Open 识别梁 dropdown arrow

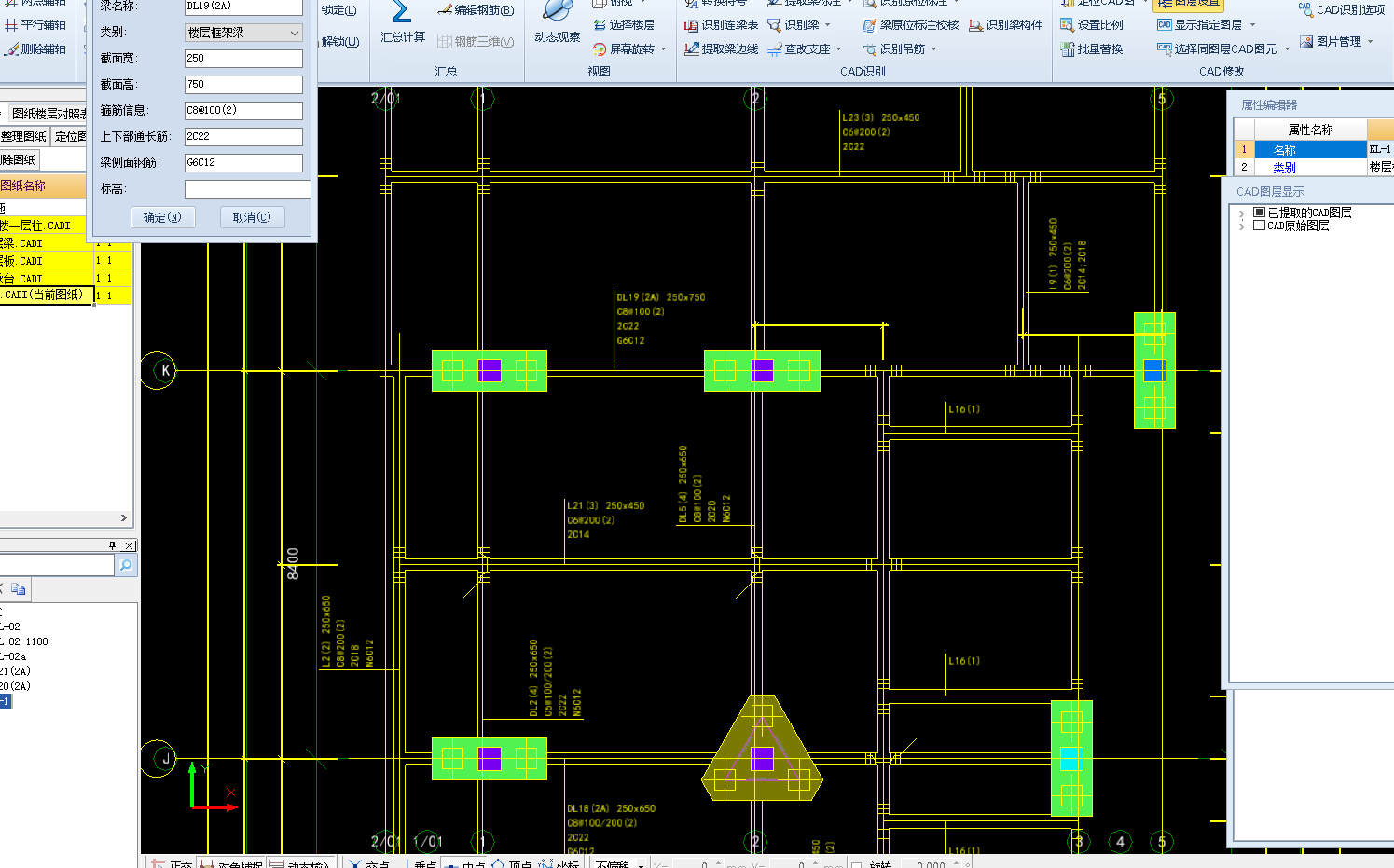coord(828,25)
